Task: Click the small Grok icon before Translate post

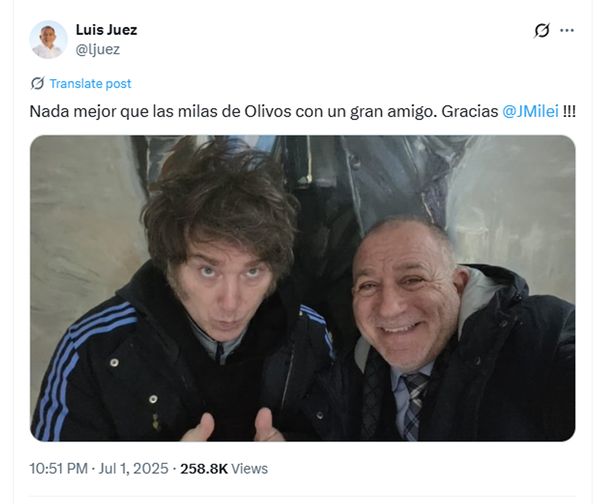Action: [x=37, y=83]
